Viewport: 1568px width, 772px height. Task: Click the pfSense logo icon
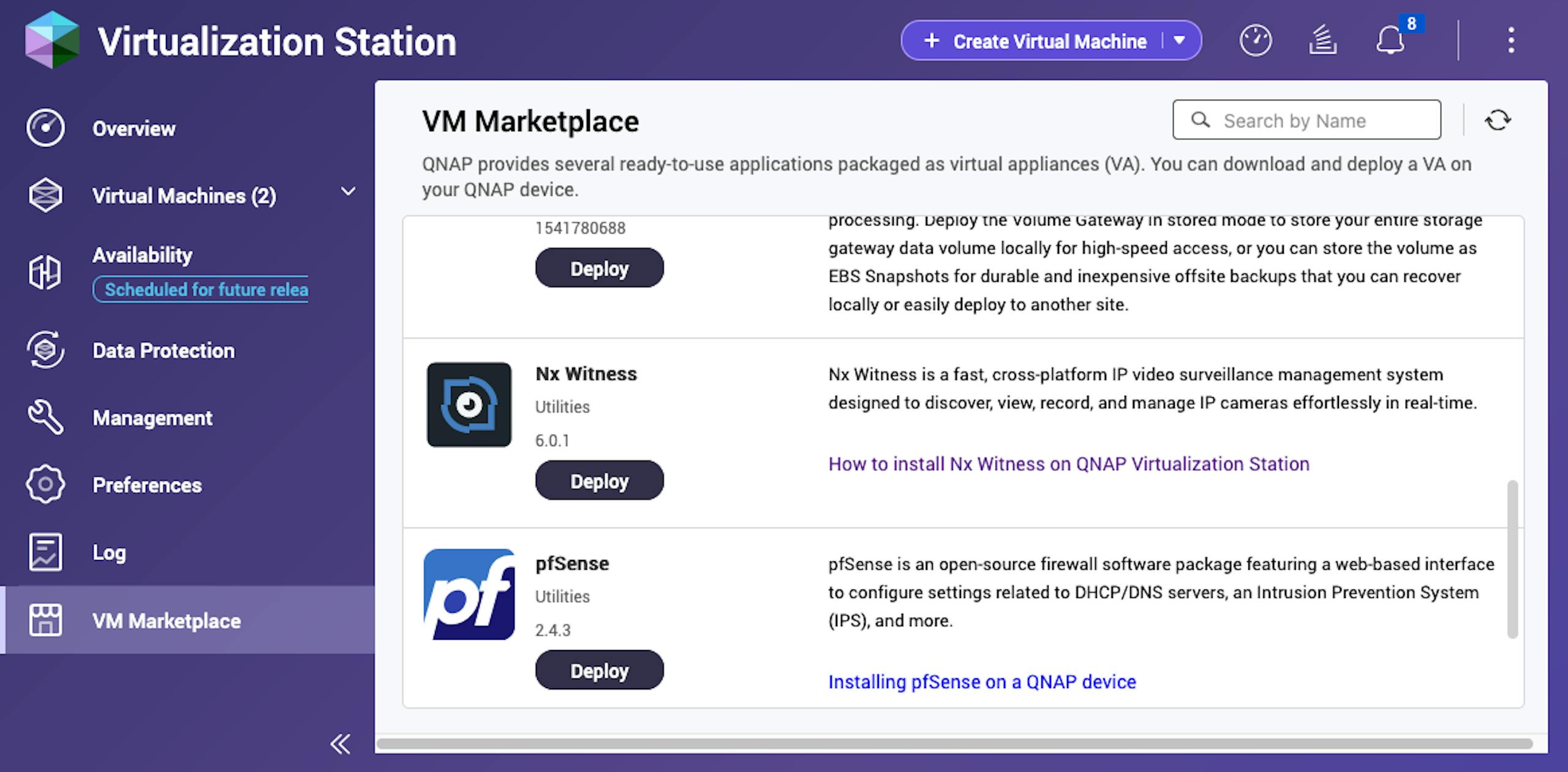click(x=469, y=594)
